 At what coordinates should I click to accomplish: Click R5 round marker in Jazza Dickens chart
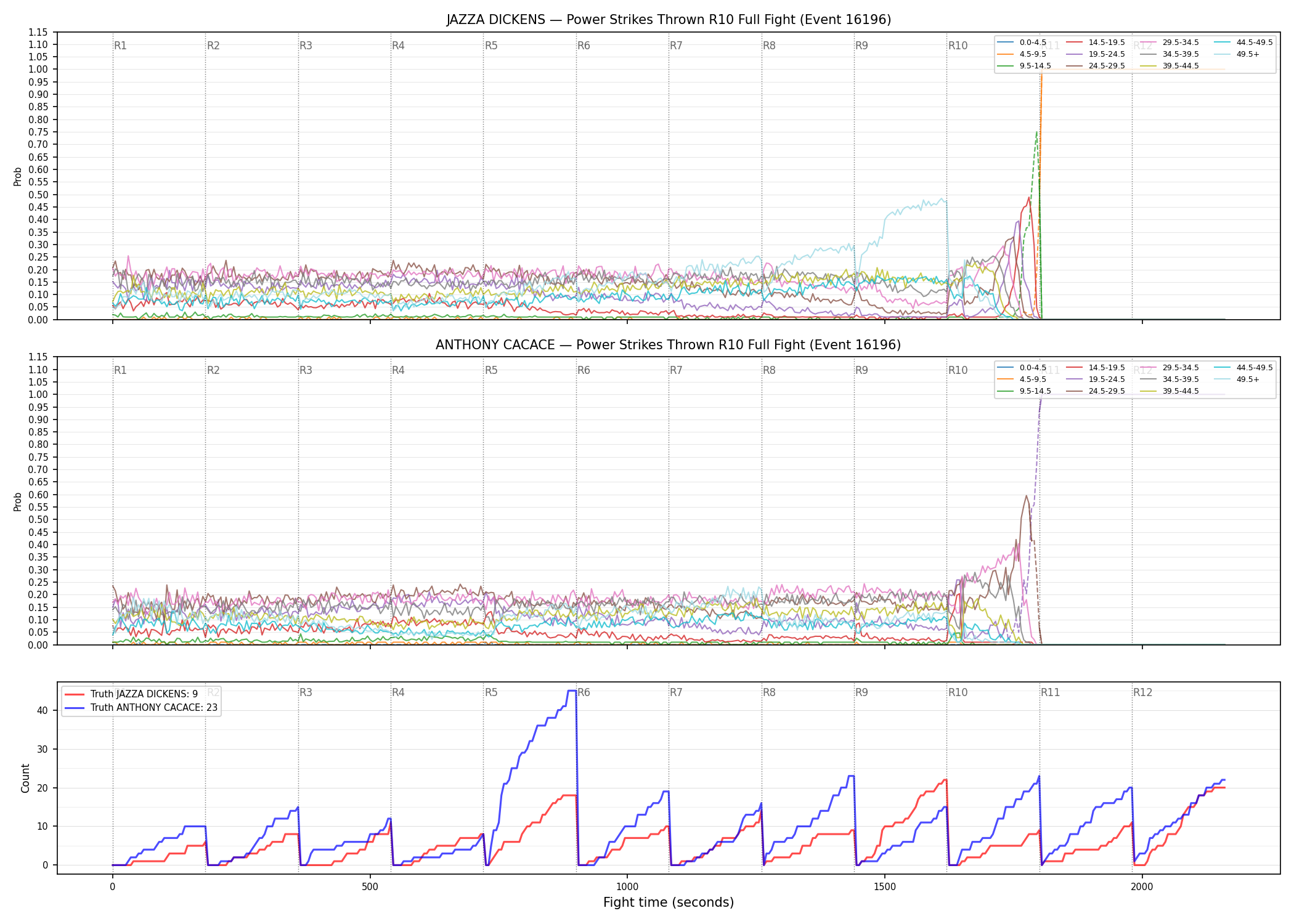click(x=491, y=46)
